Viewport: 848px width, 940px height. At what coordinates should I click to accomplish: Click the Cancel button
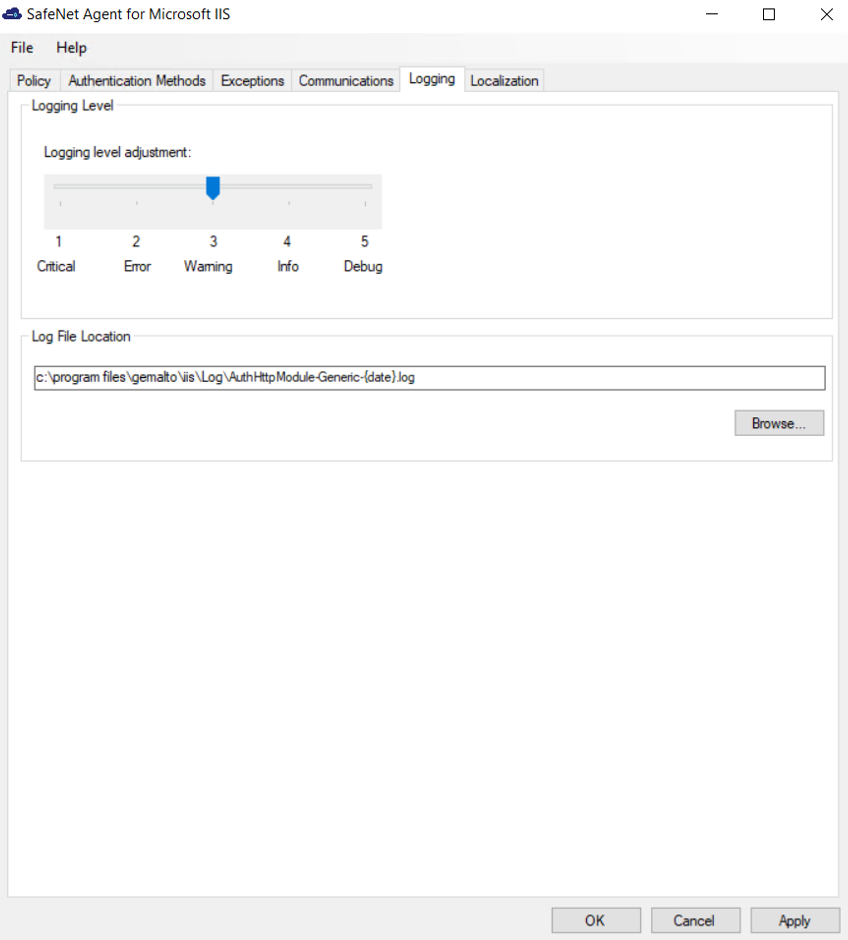[695, 920]
